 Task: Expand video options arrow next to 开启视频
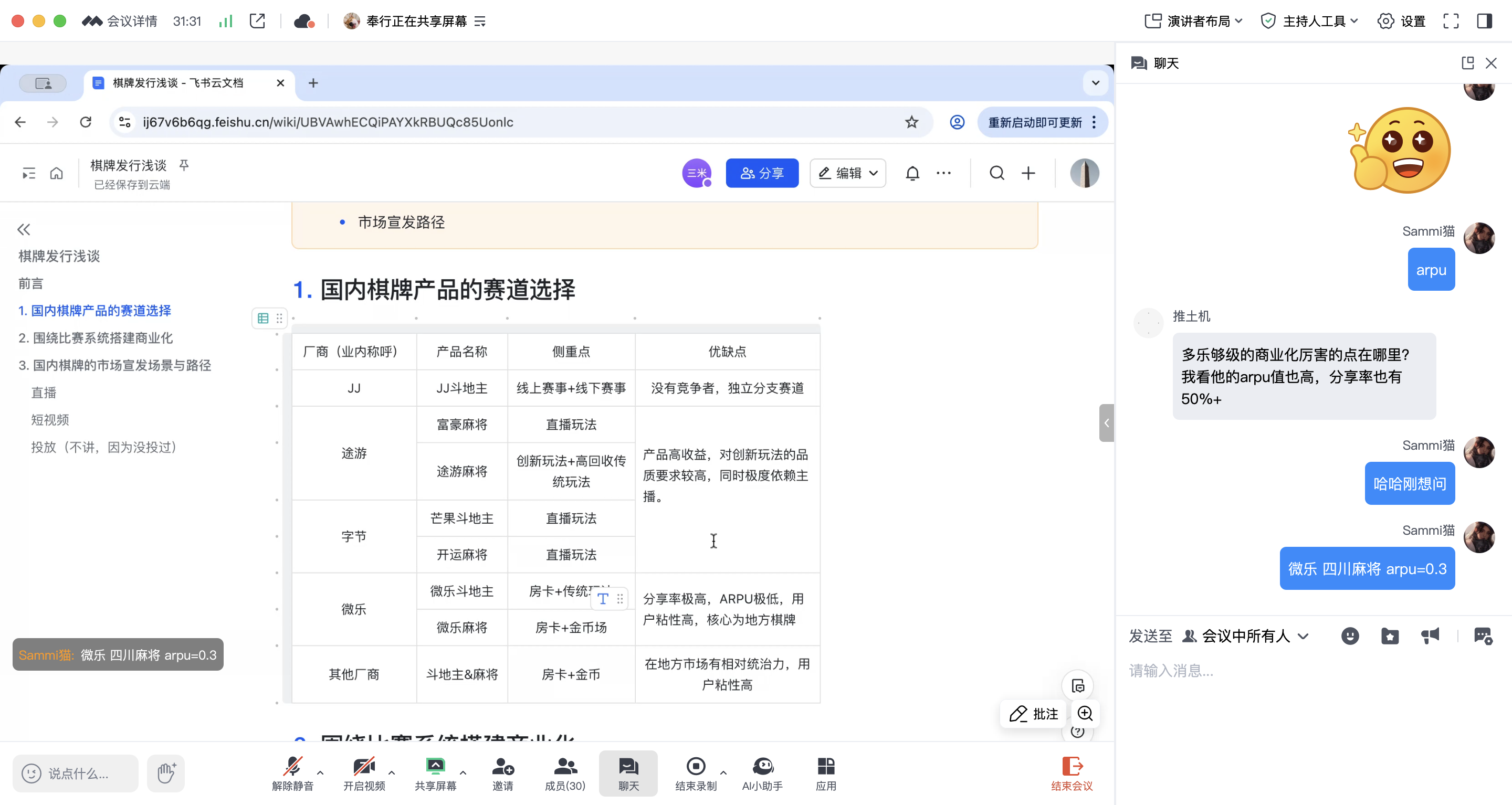392,773
